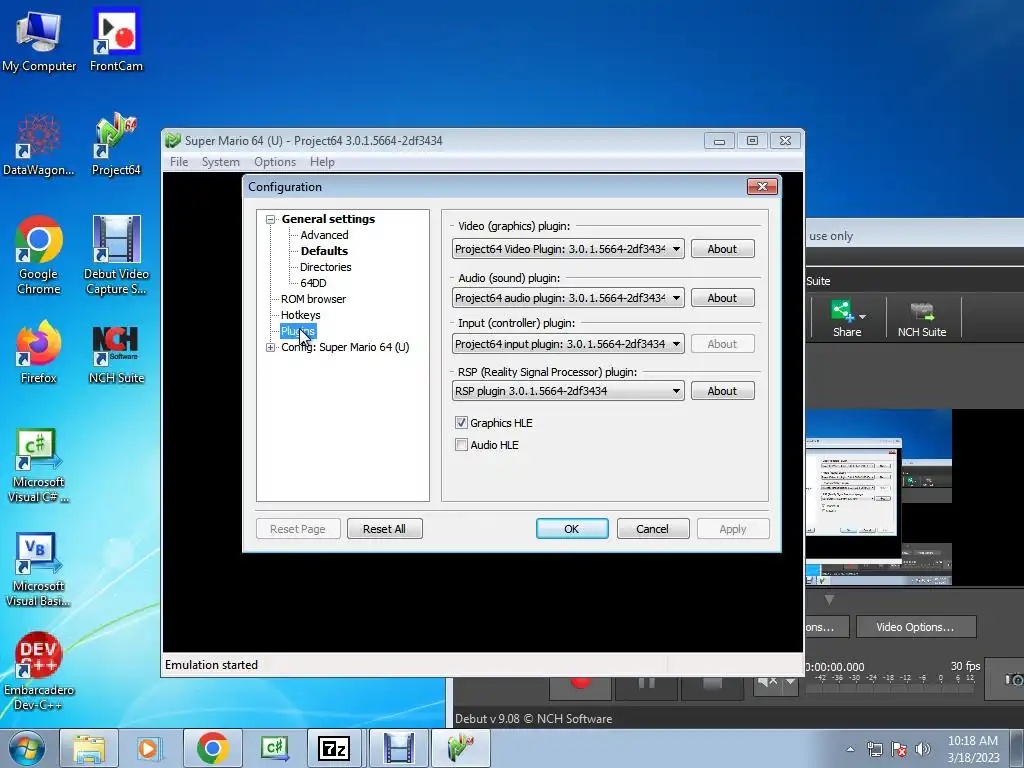Open Windows Explorer from taskbar
The width and height of the screenshot is (1024, 768).
[x=89, y=748]
